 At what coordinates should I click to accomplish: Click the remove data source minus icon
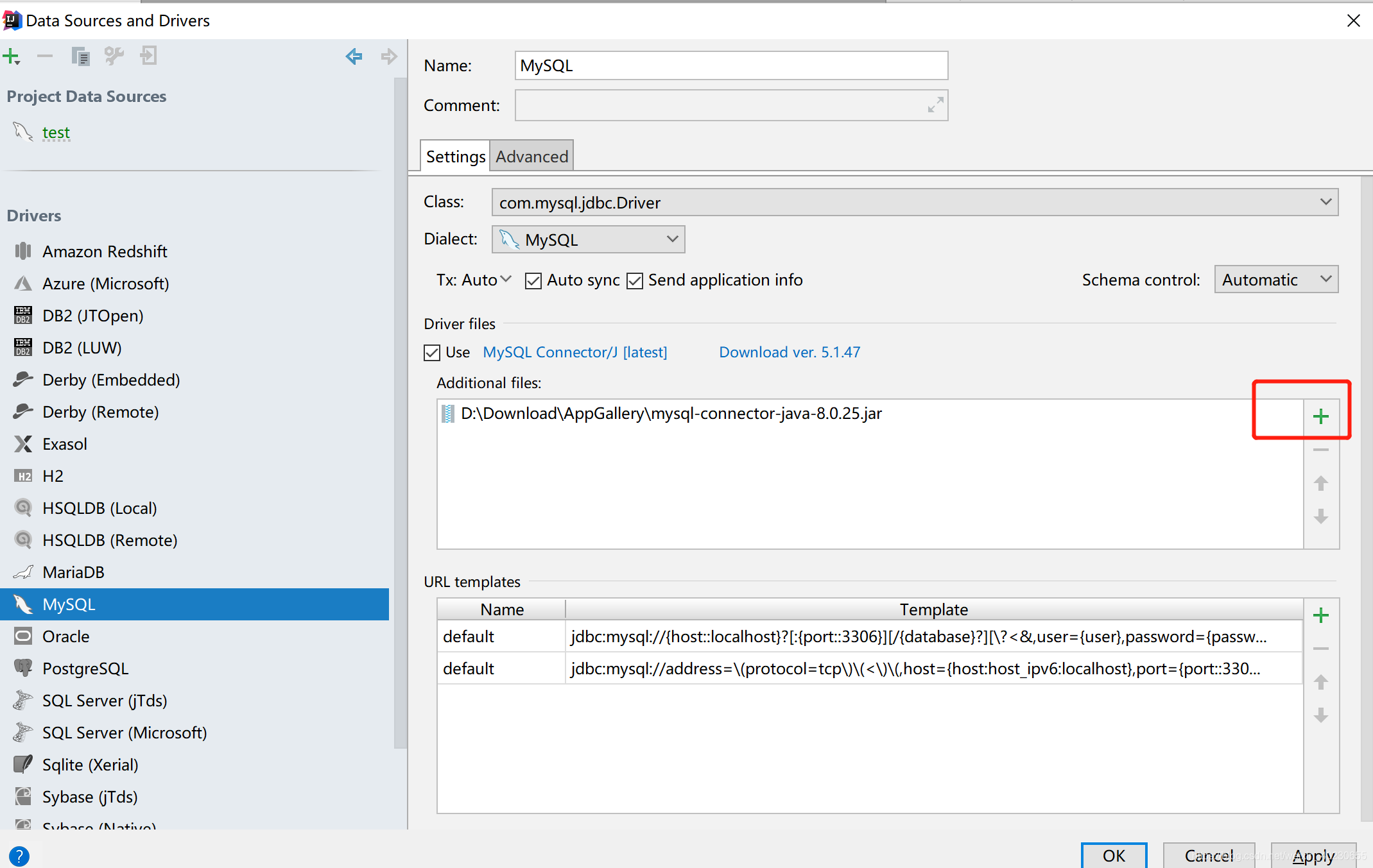tap(44, 56)
